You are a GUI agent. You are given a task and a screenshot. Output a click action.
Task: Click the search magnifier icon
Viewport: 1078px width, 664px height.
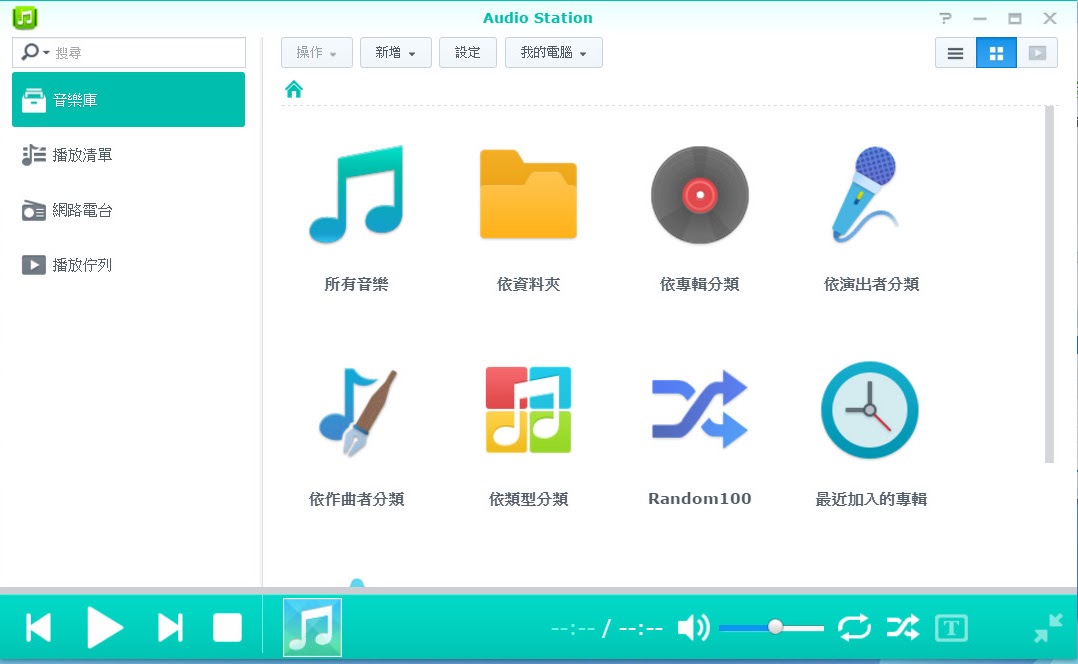pos(30,52)
